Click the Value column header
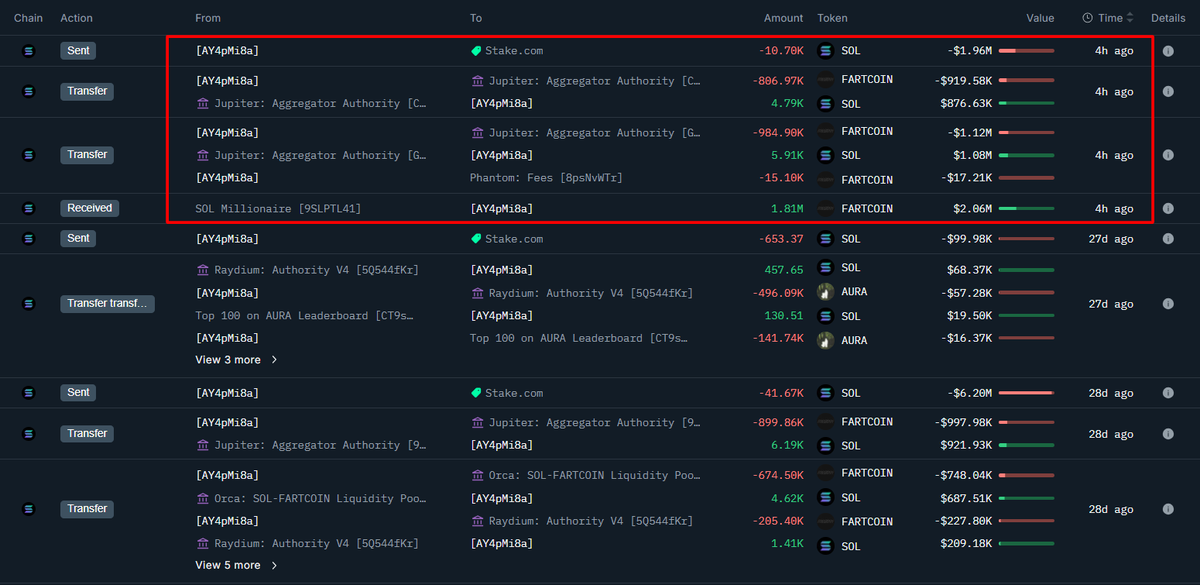This screenshot has width=1200, height=585. 1040,18
